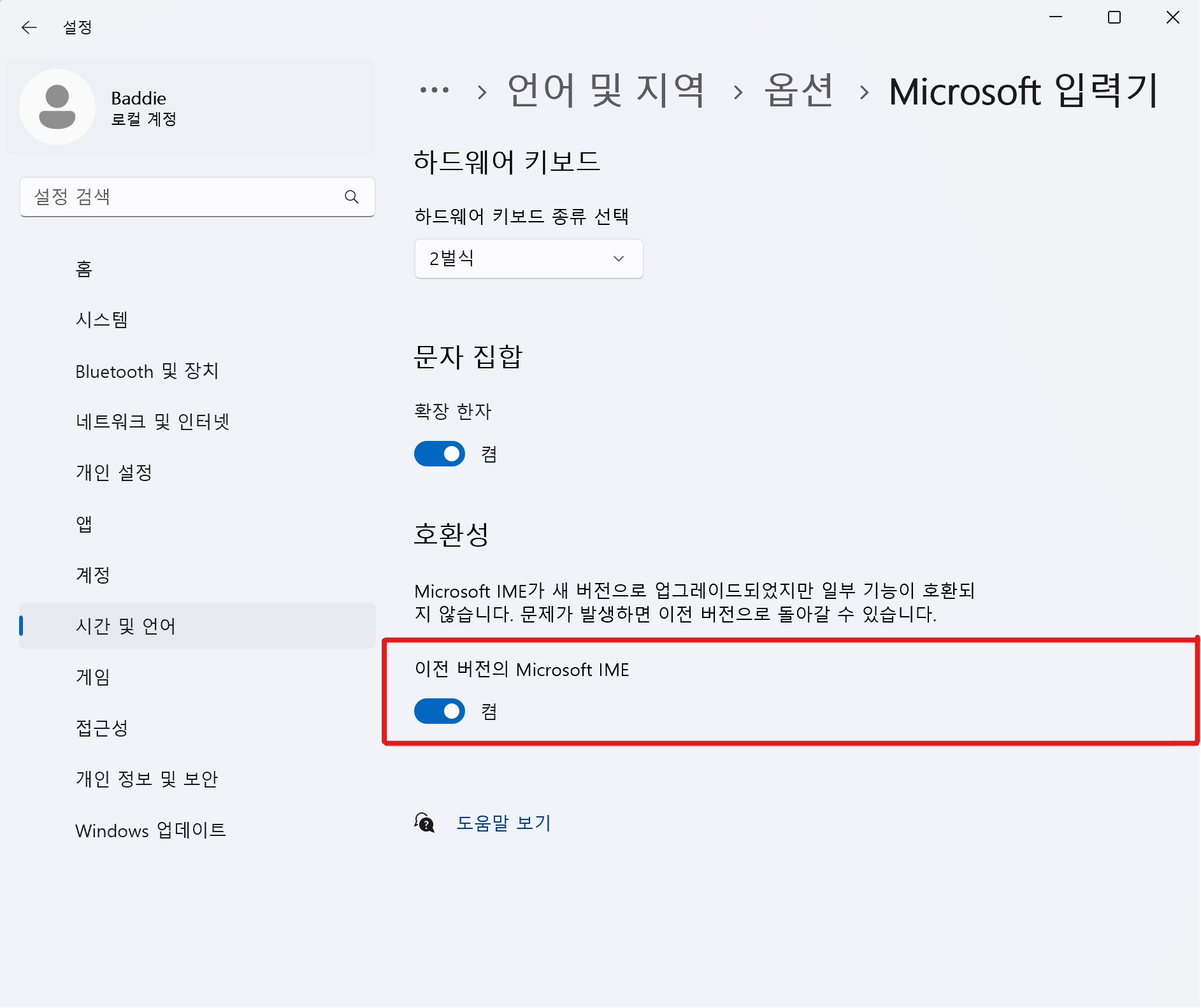Maximize the Settings window
1201x1008 pixels.
pyautogui.click(x=1114, y=17)
